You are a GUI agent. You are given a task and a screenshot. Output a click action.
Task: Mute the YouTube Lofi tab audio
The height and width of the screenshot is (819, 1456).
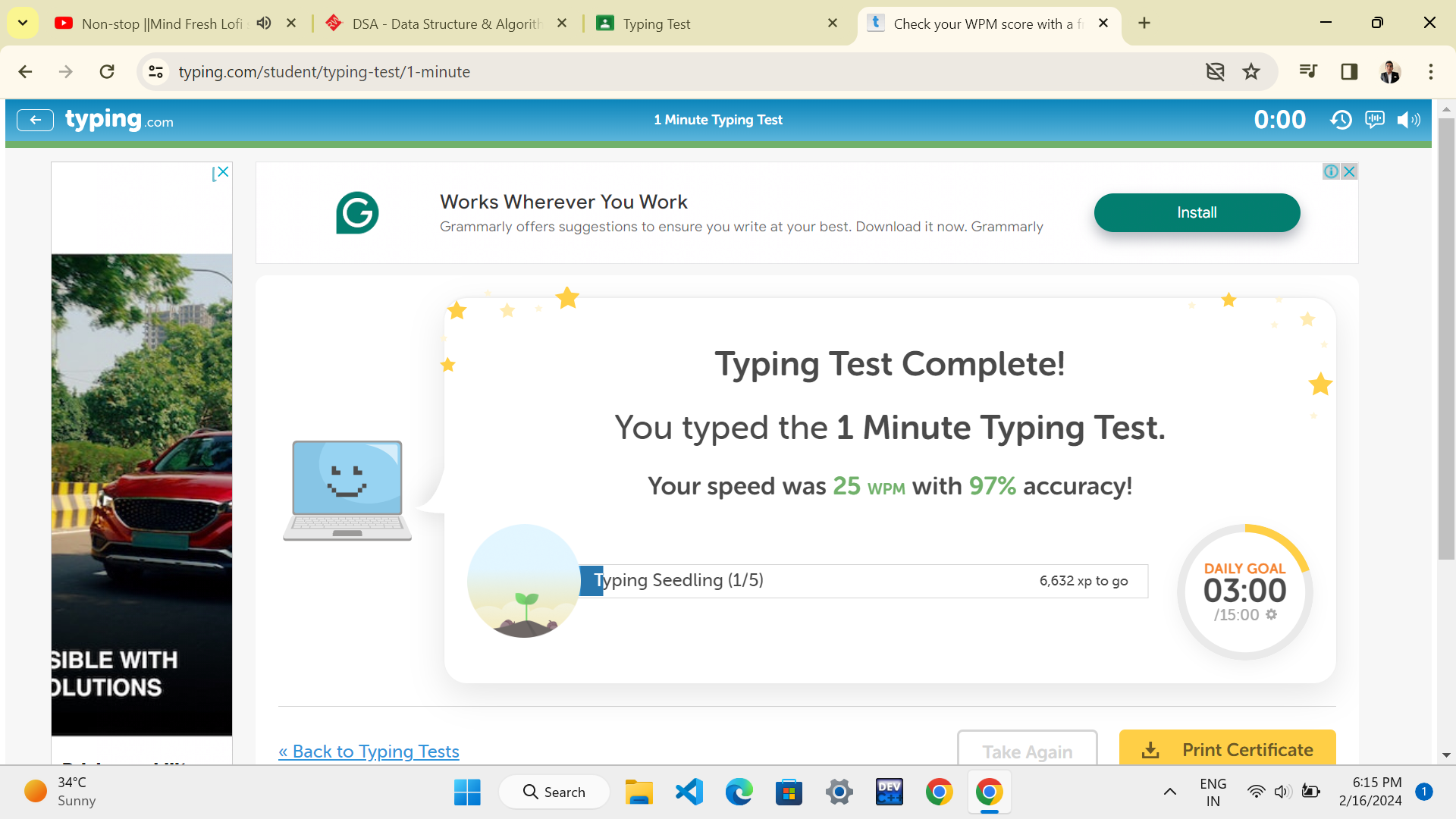pos(264,24)
